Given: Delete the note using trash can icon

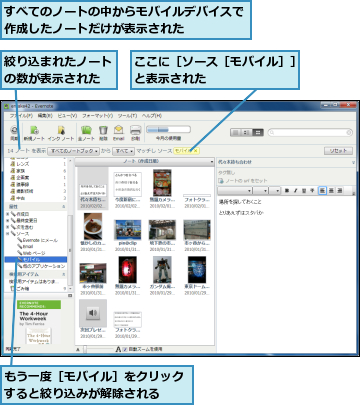Looking at the screenshot, I should pyautogui.click(x=103, y=133).
